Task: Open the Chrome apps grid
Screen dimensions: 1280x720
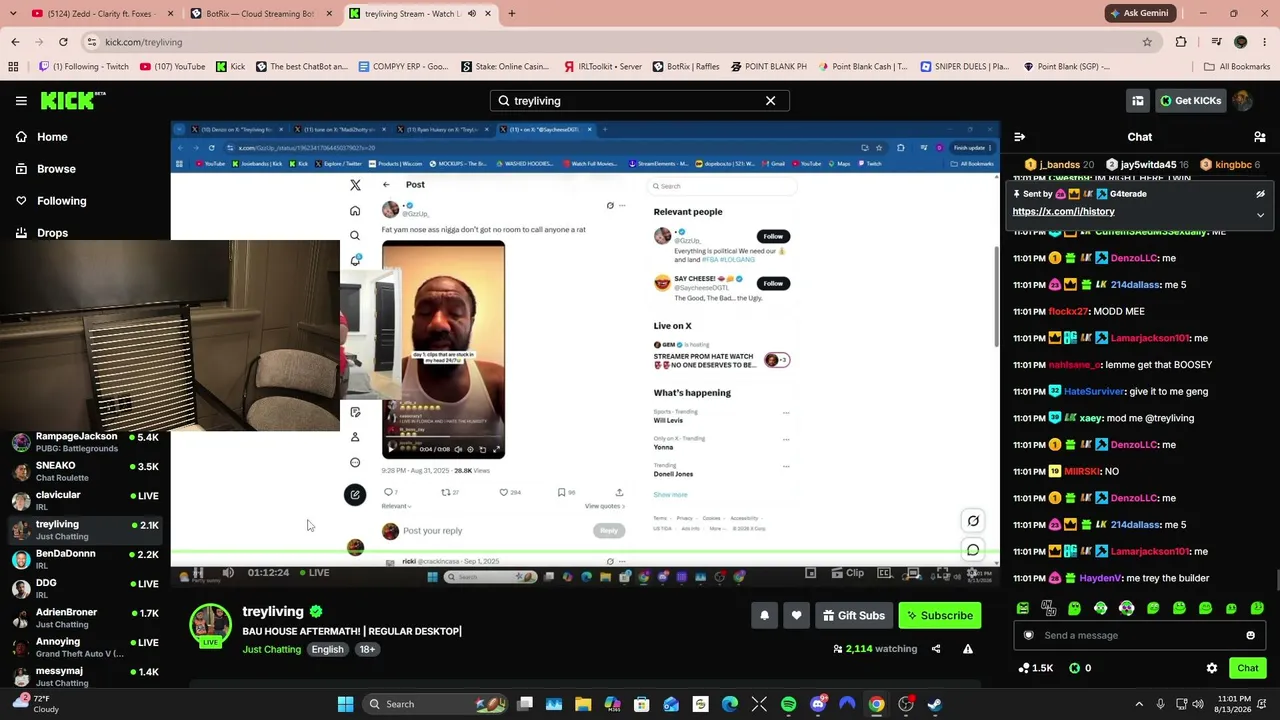Action: pos(13,67)
